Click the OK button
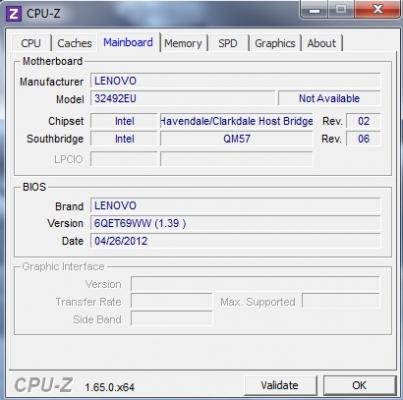This screenshot has height=400, width=403. pyautogui.click(x=359, y=385)
